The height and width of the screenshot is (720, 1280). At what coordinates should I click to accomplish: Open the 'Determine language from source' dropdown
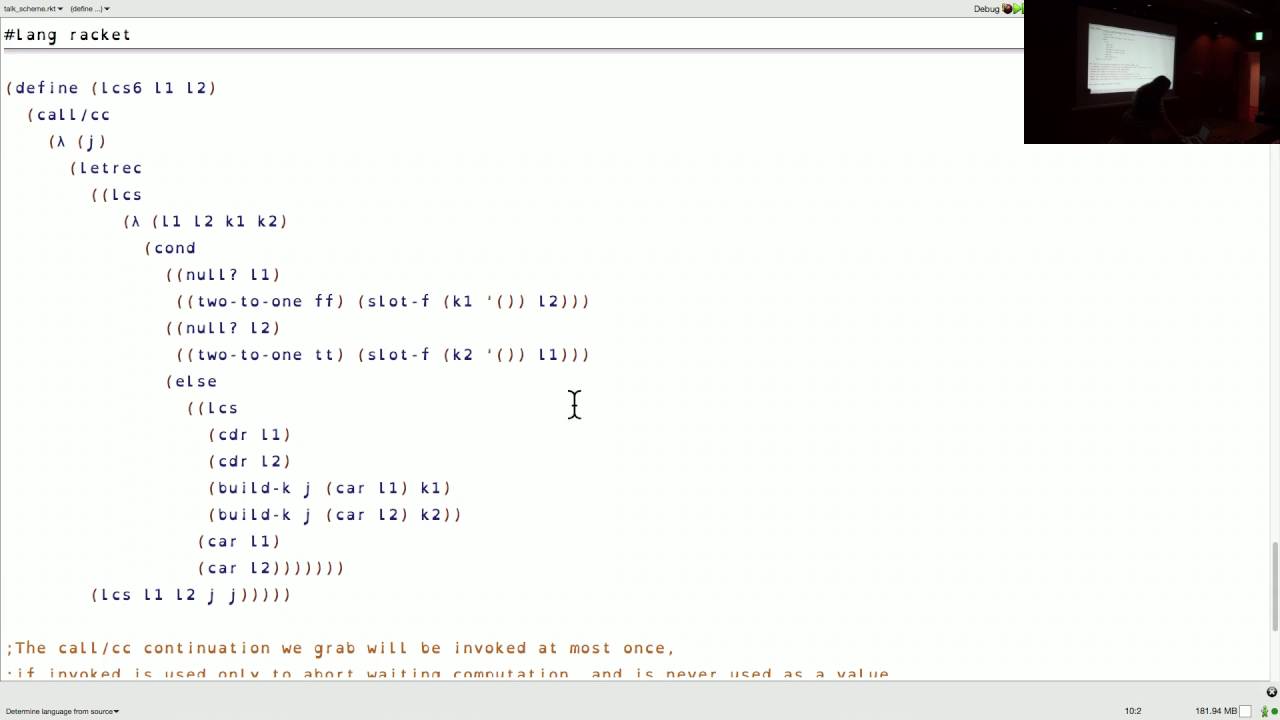(x=62, y=711)
